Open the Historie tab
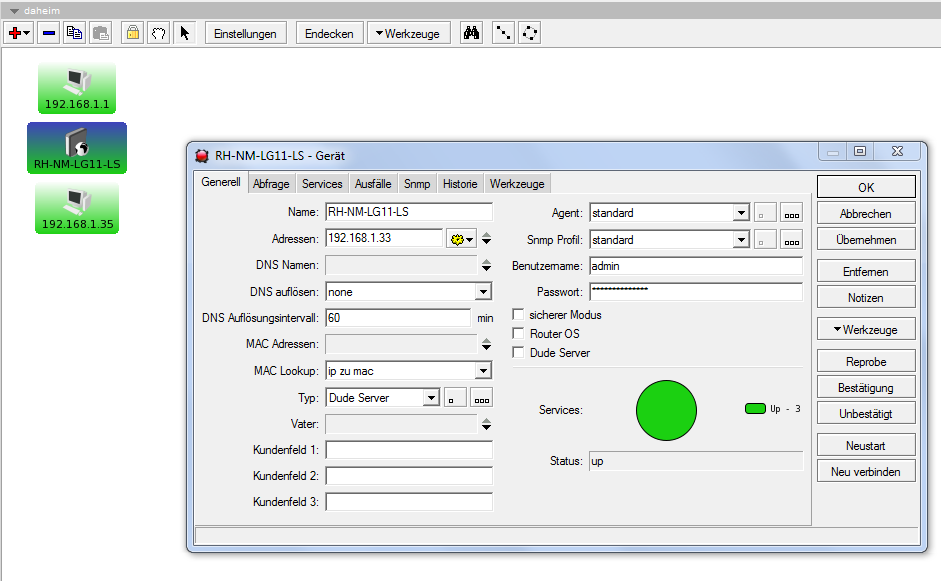Viewport: 941px width, 581px height. [460, 184]
